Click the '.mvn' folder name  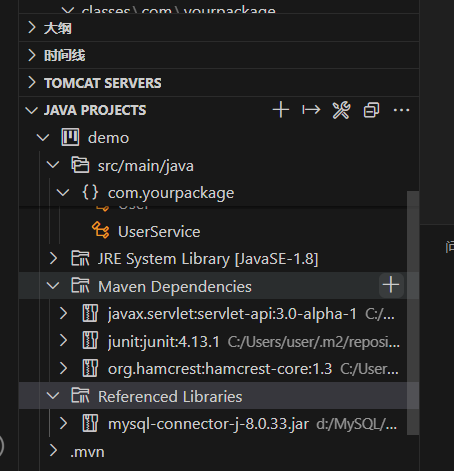tap(87, 452)
